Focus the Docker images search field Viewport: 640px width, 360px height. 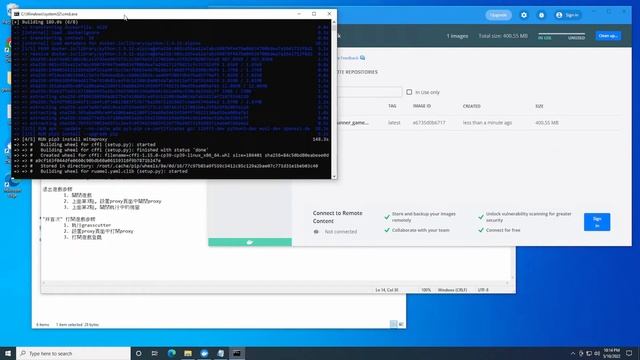click(369, 92)
